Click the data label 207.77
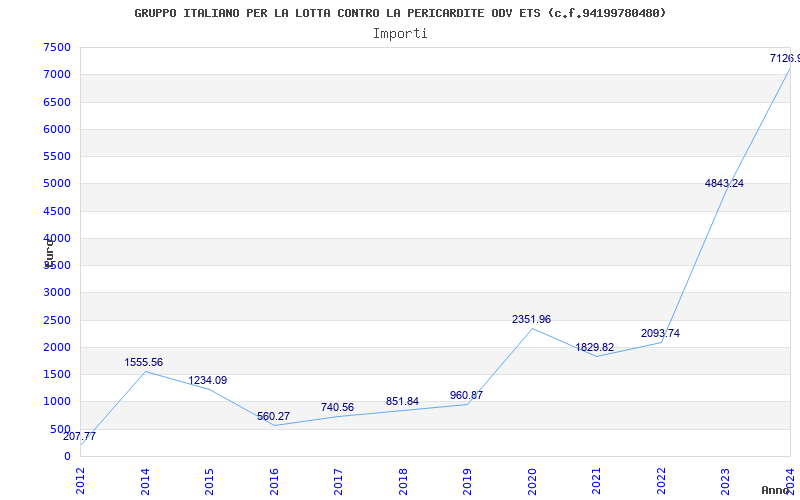The height and width of the screenshot is (500, 800). (x=79, y=437)
